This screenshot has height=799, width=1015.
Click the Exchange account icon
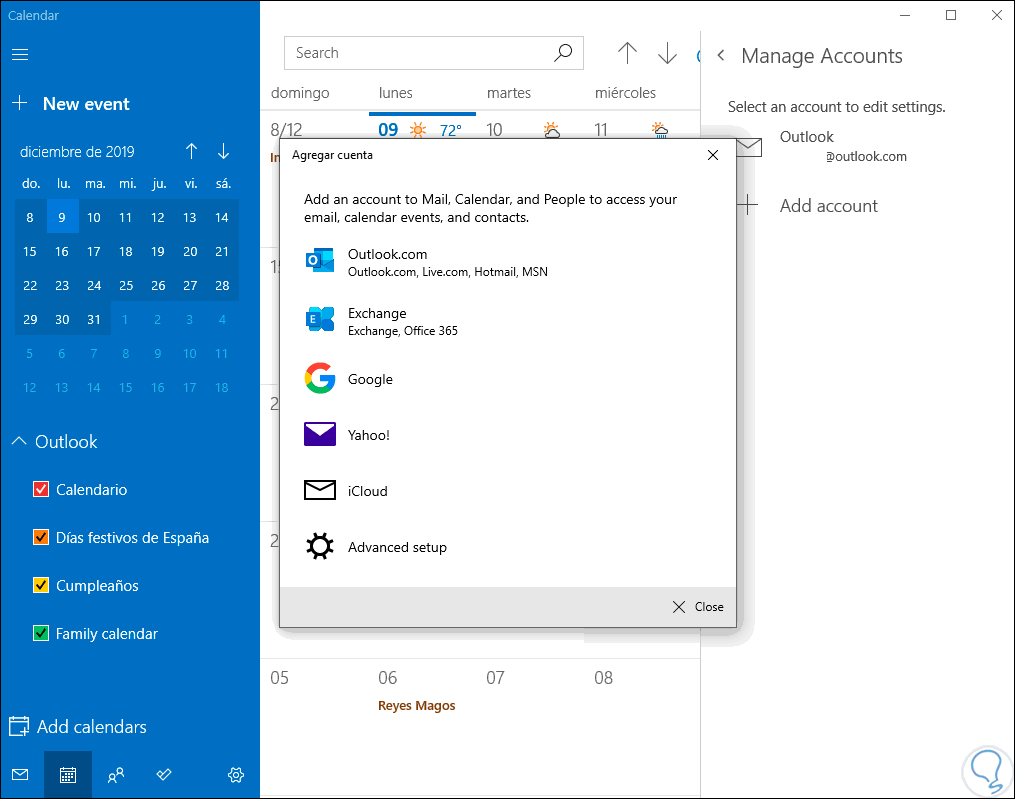320,319
